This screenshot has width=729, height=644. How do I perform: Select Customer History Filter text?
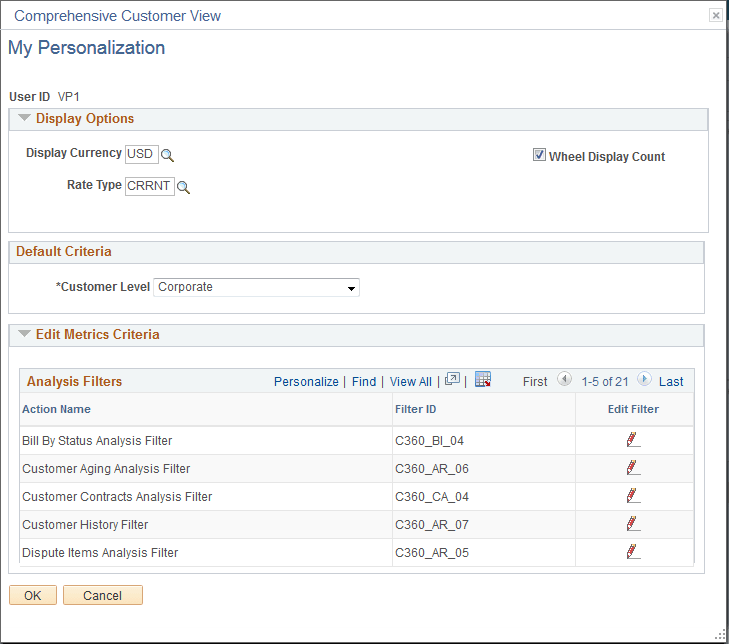(x=85, y=524)
